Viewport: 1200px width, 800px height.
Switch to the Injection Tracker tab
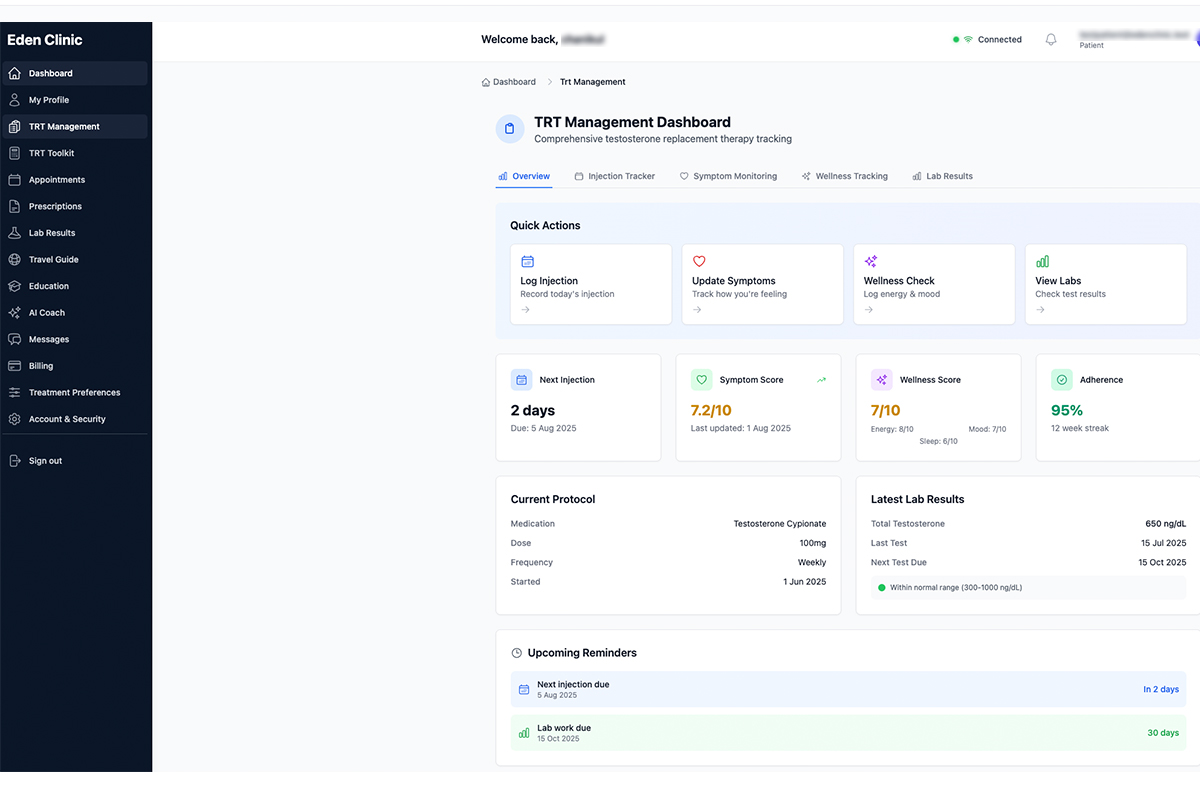click(615, 176)
